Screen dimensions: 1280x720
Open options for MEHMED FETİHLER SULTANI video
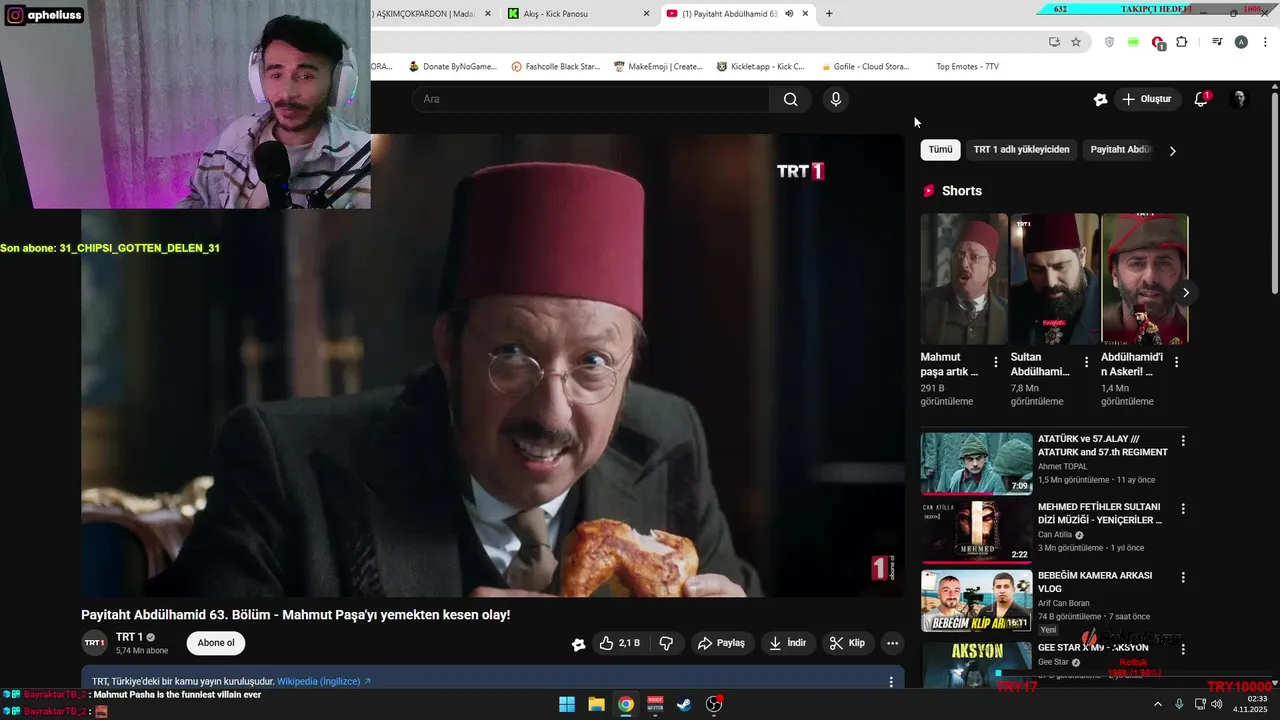(1183, 509)
